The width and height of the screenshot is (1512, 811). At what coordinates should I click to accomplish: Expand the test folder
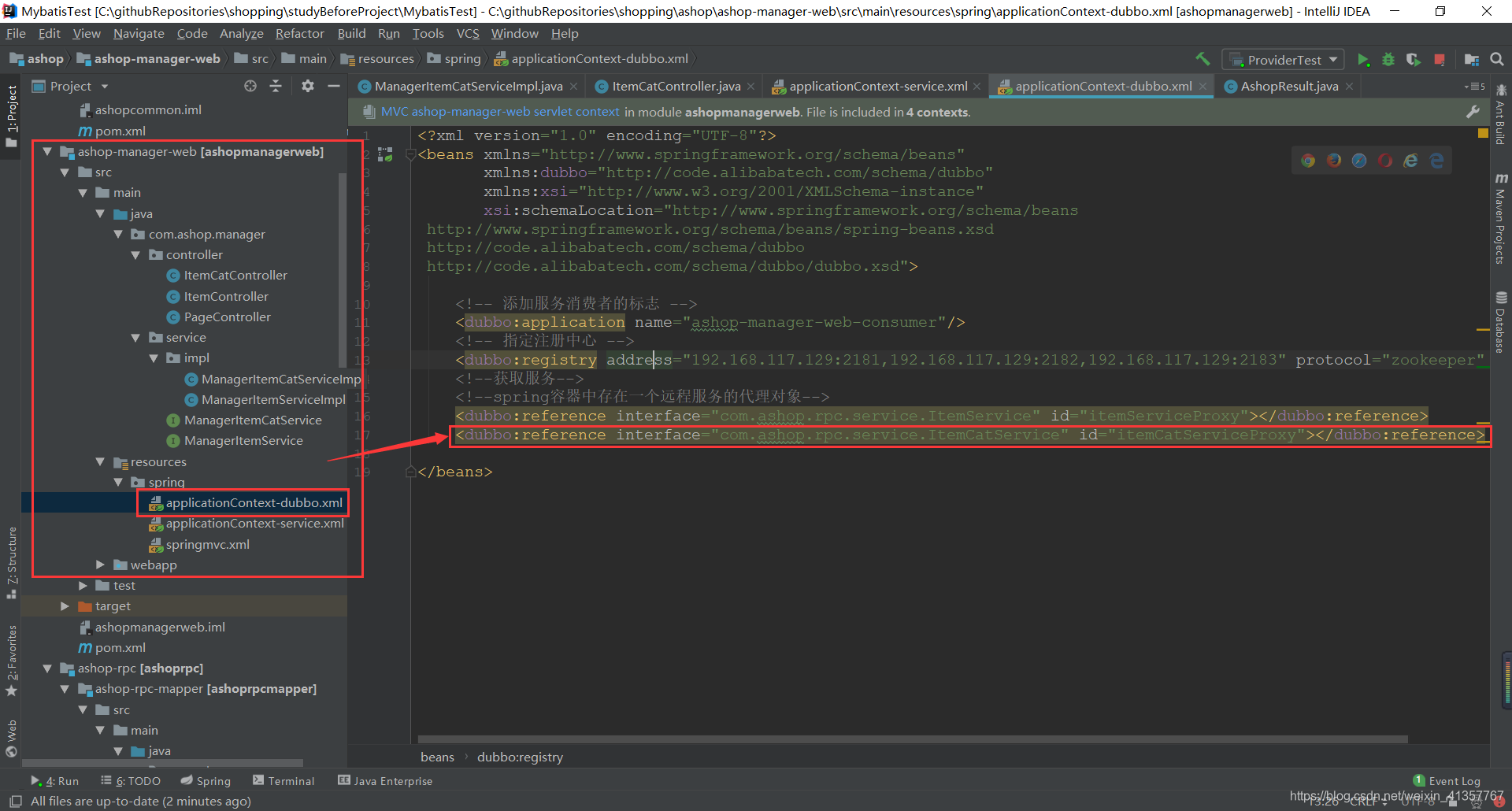83,586
